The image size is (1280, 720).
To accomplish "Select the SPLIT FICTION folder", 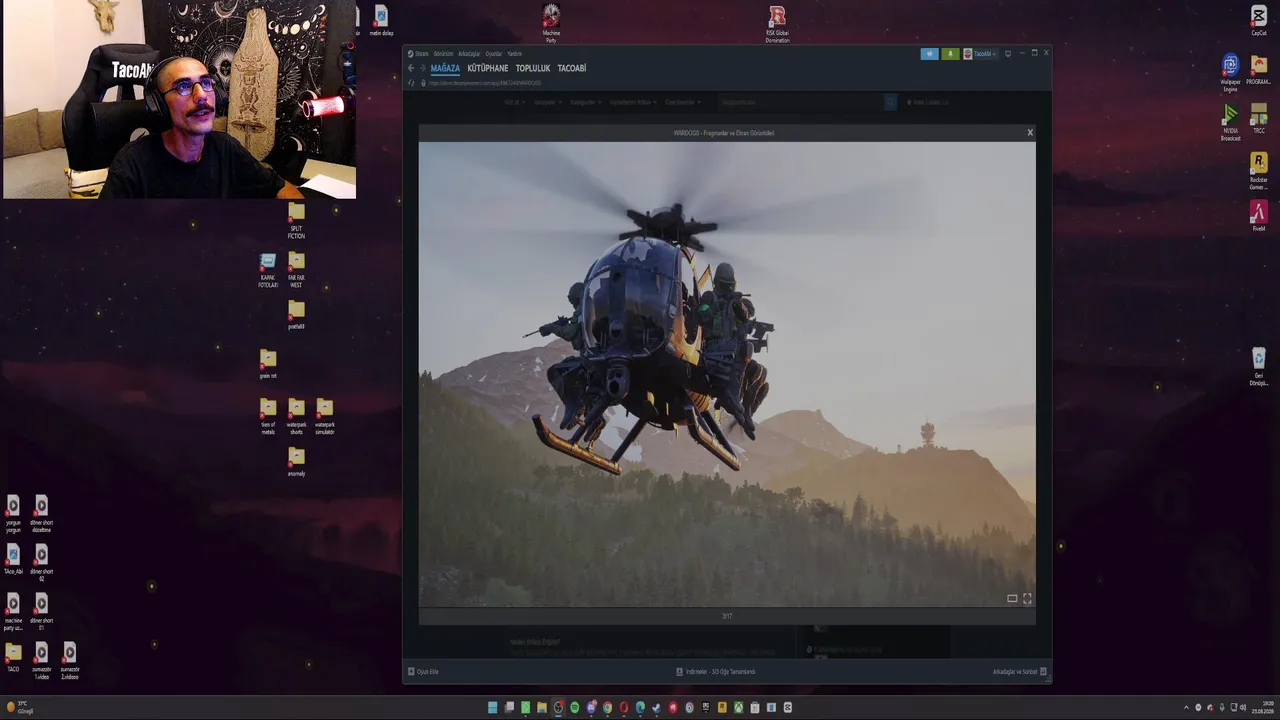I will point(296,221).
